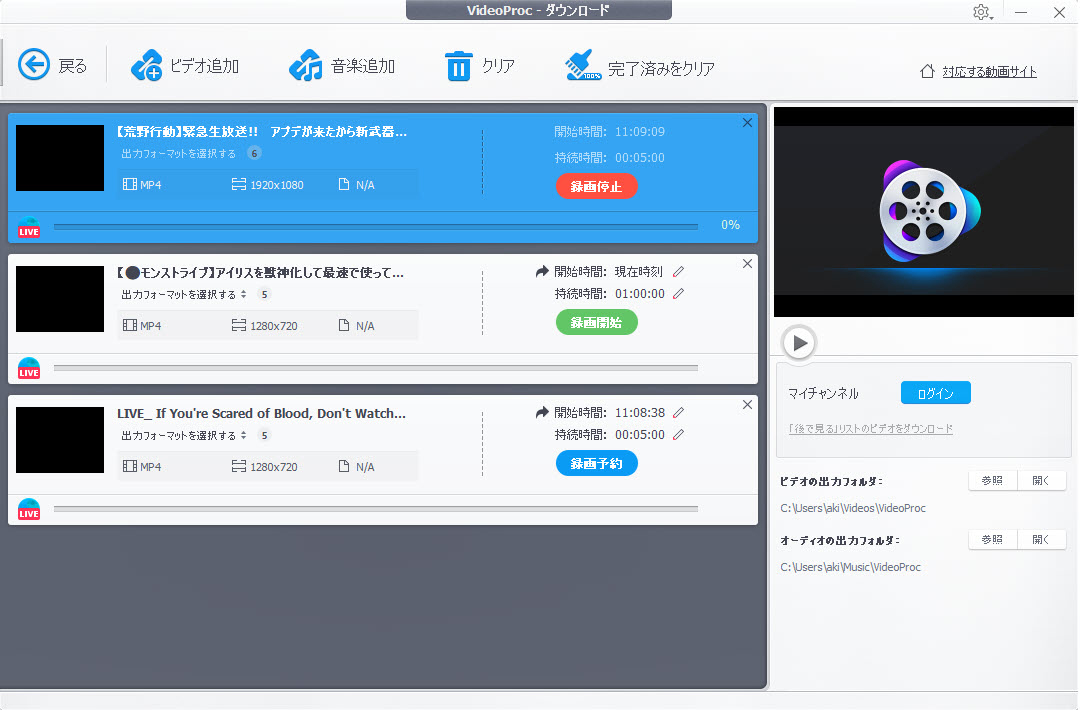Click the LIVE badge on 荒野行動 item
Viewport: 1080px width, 710px height.
tap(29, 228)
